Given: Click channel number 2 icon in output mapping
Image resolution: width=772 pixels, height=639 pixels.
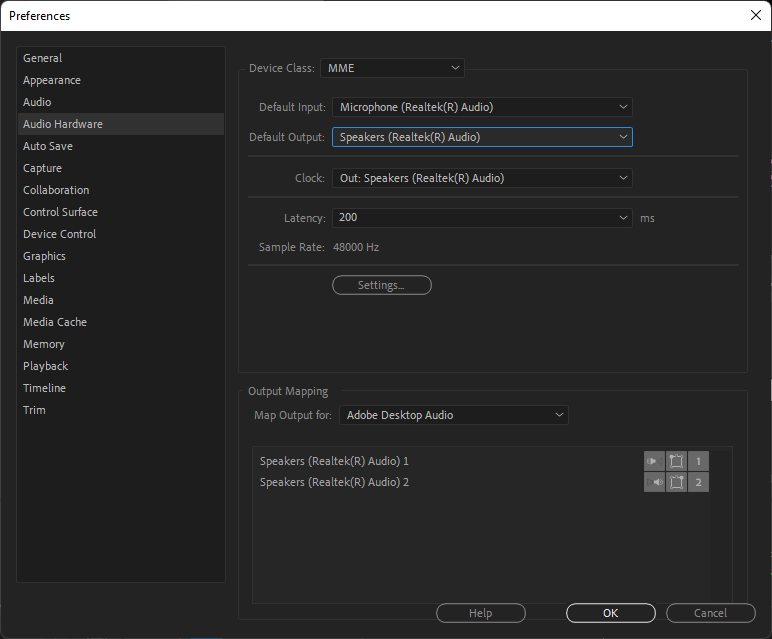Looking at the screenshot, I should click(x=698, y=482).
